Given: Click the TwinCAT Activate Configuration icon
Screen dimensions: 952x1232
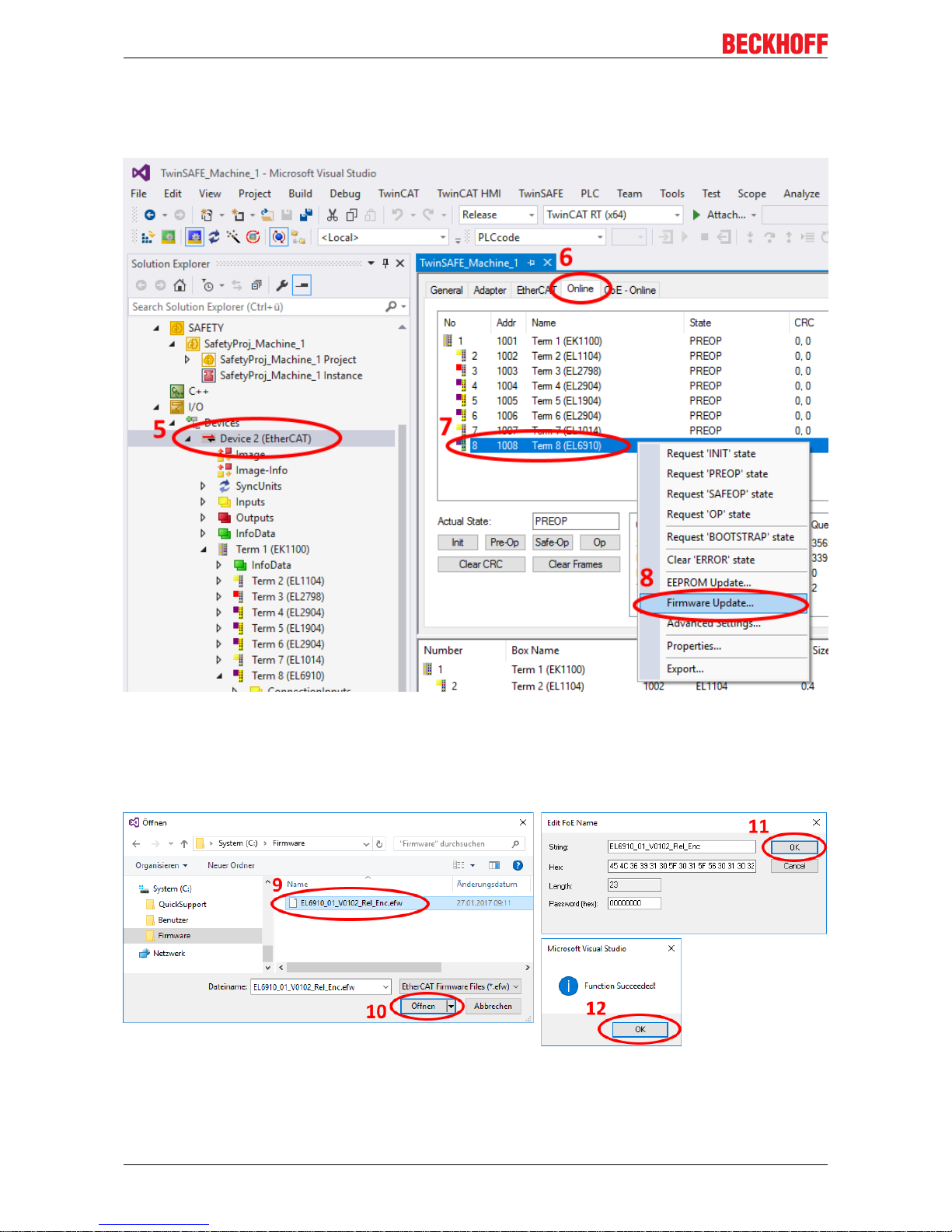Looking at the screenshot, I should (x=147, y=237).
